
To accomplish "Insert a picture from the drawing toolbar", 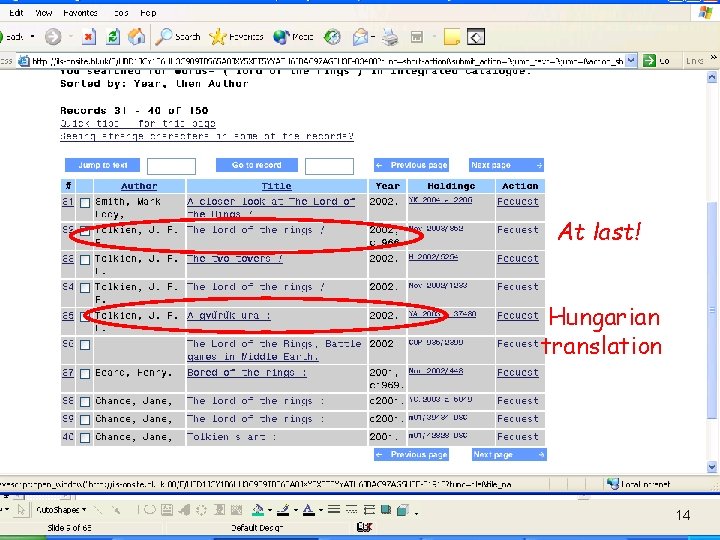I will [236, 510].
